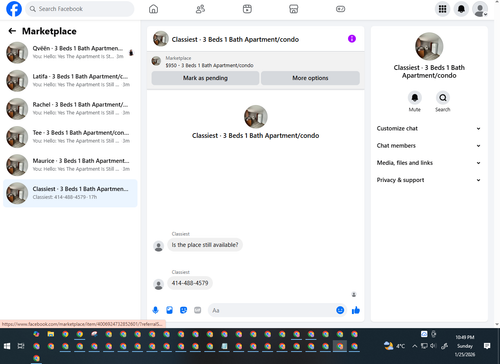Choose a sticker icon
The image size is (500, 364).
click(183, 310)
